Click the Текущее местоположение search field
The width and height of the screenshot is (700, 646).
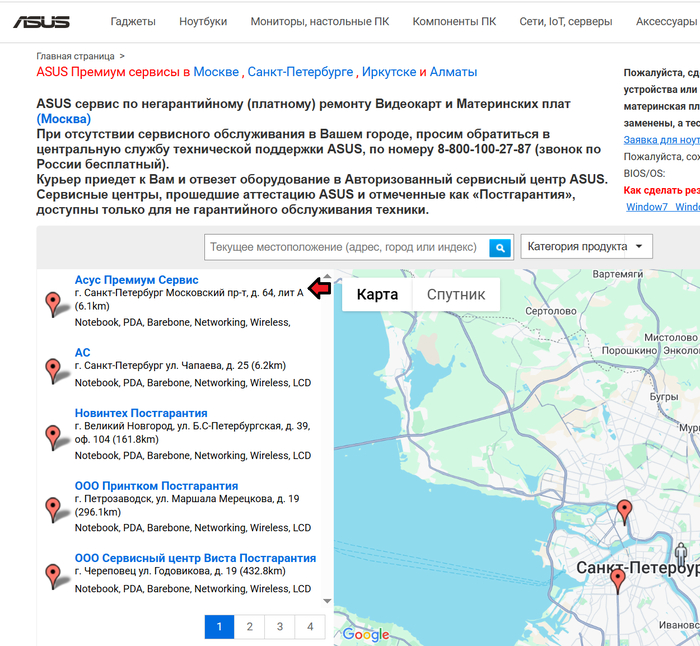pos(346,247)
